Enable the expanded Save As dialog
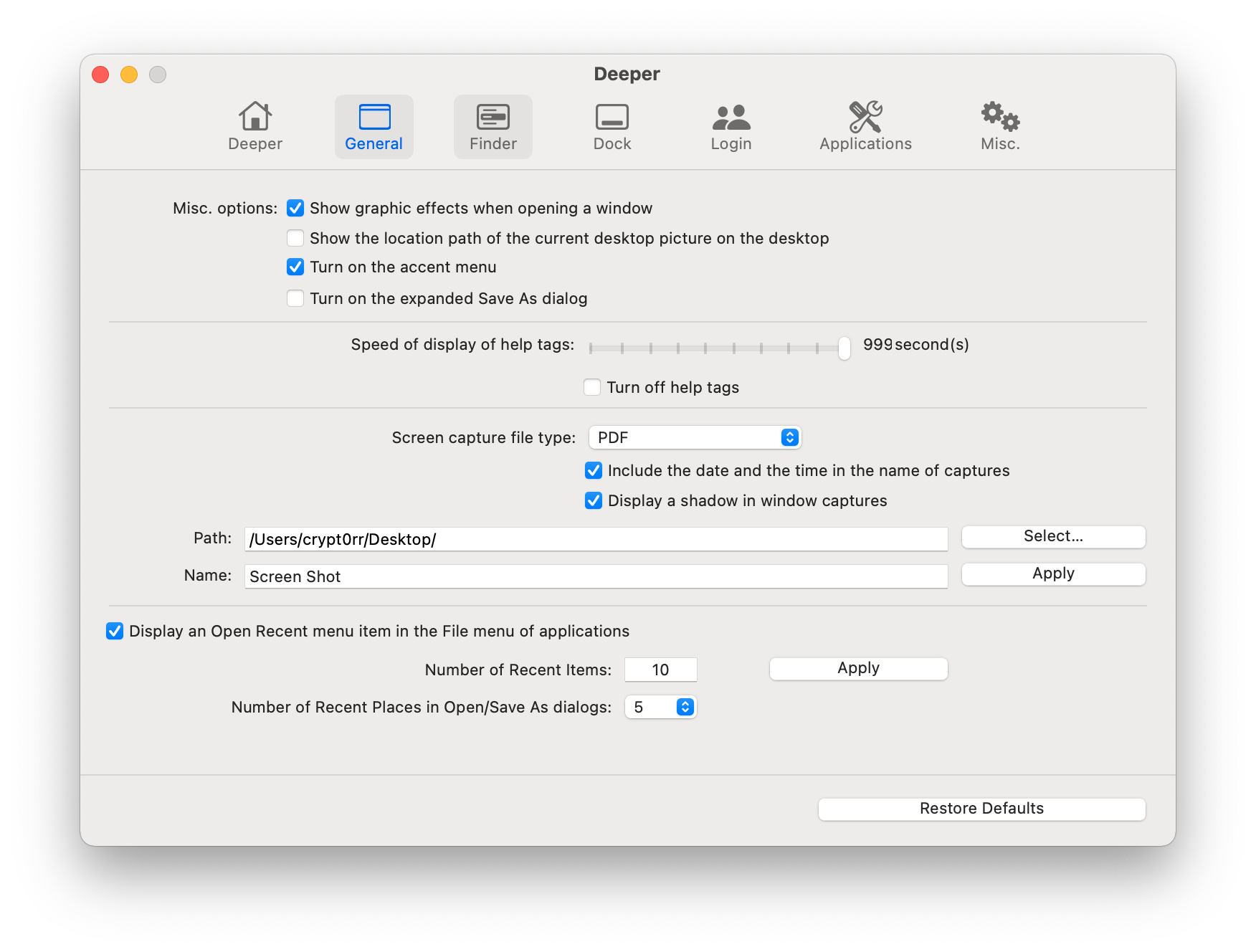This screenshot has height=952, width=1256. [295, 298]
